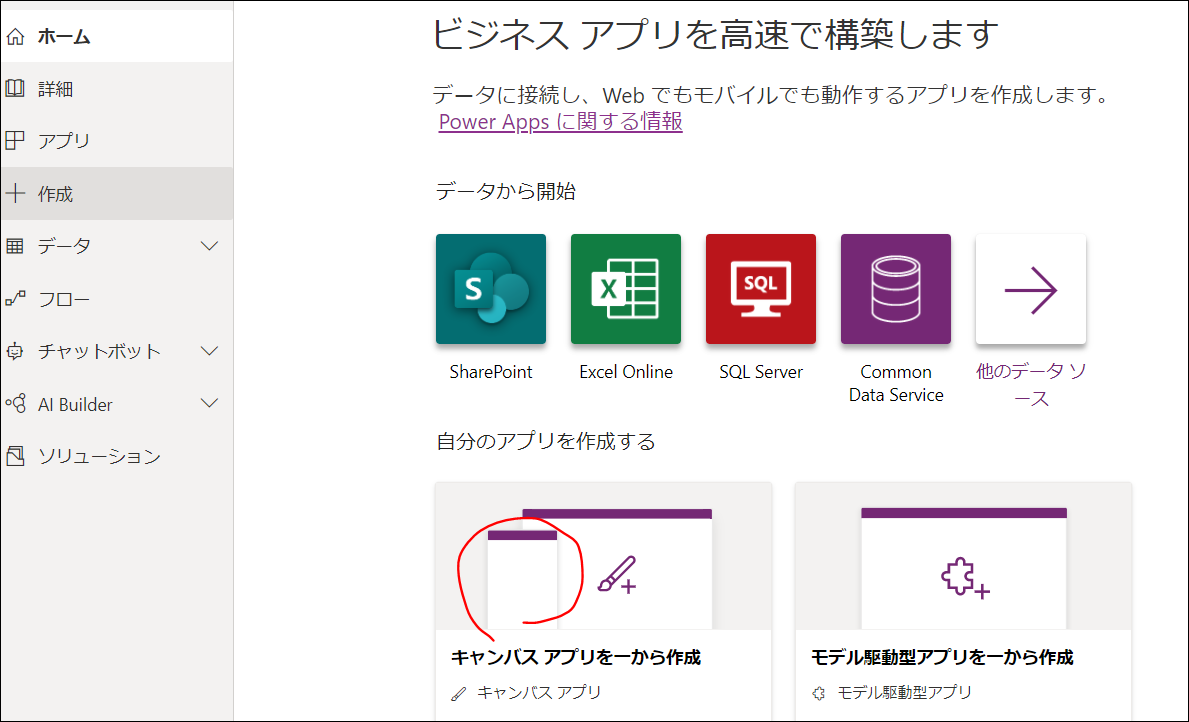Select the Excel Online tile
The image size is (1189, 722).
point(626,289)
